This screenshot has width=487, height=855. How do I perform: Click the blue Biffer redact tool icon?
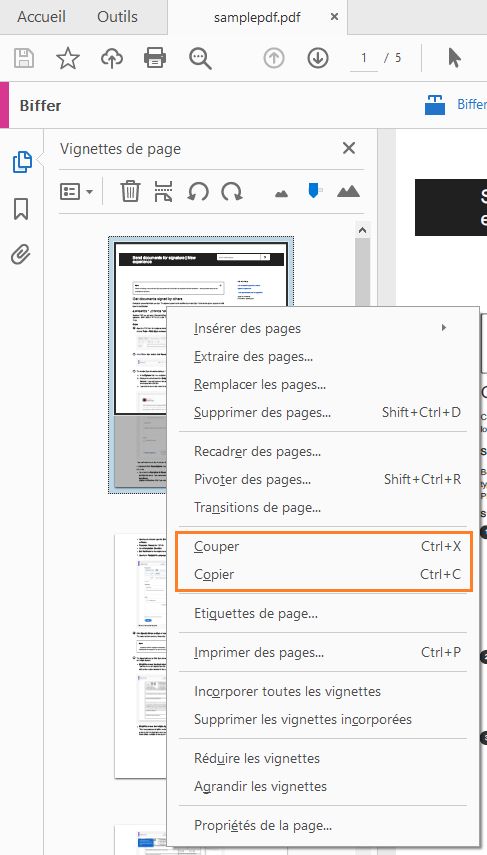[x=435, y=105]
